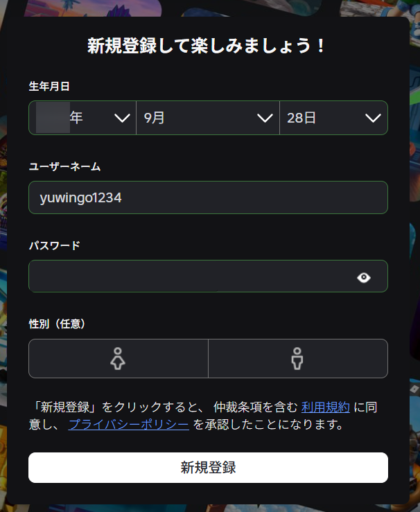
Task: Show the password with the eye icon
Action: click(364, 277)
